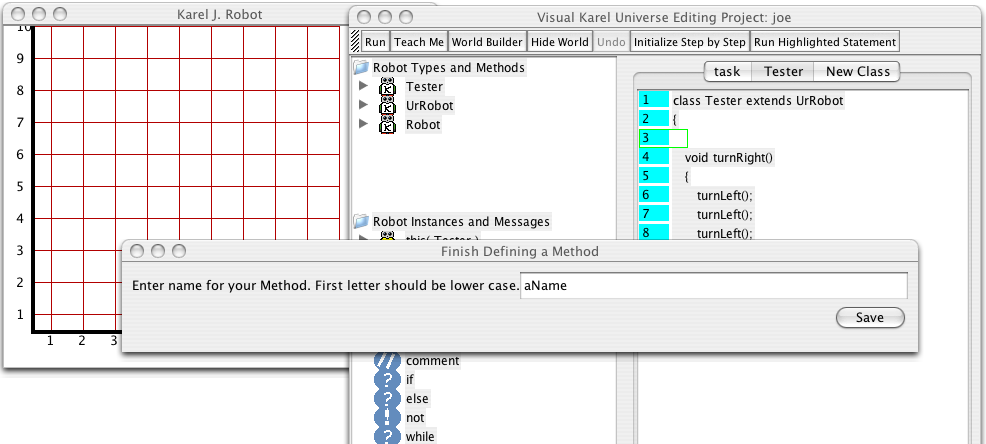Click the Tester robot icon

pos(387,87)
